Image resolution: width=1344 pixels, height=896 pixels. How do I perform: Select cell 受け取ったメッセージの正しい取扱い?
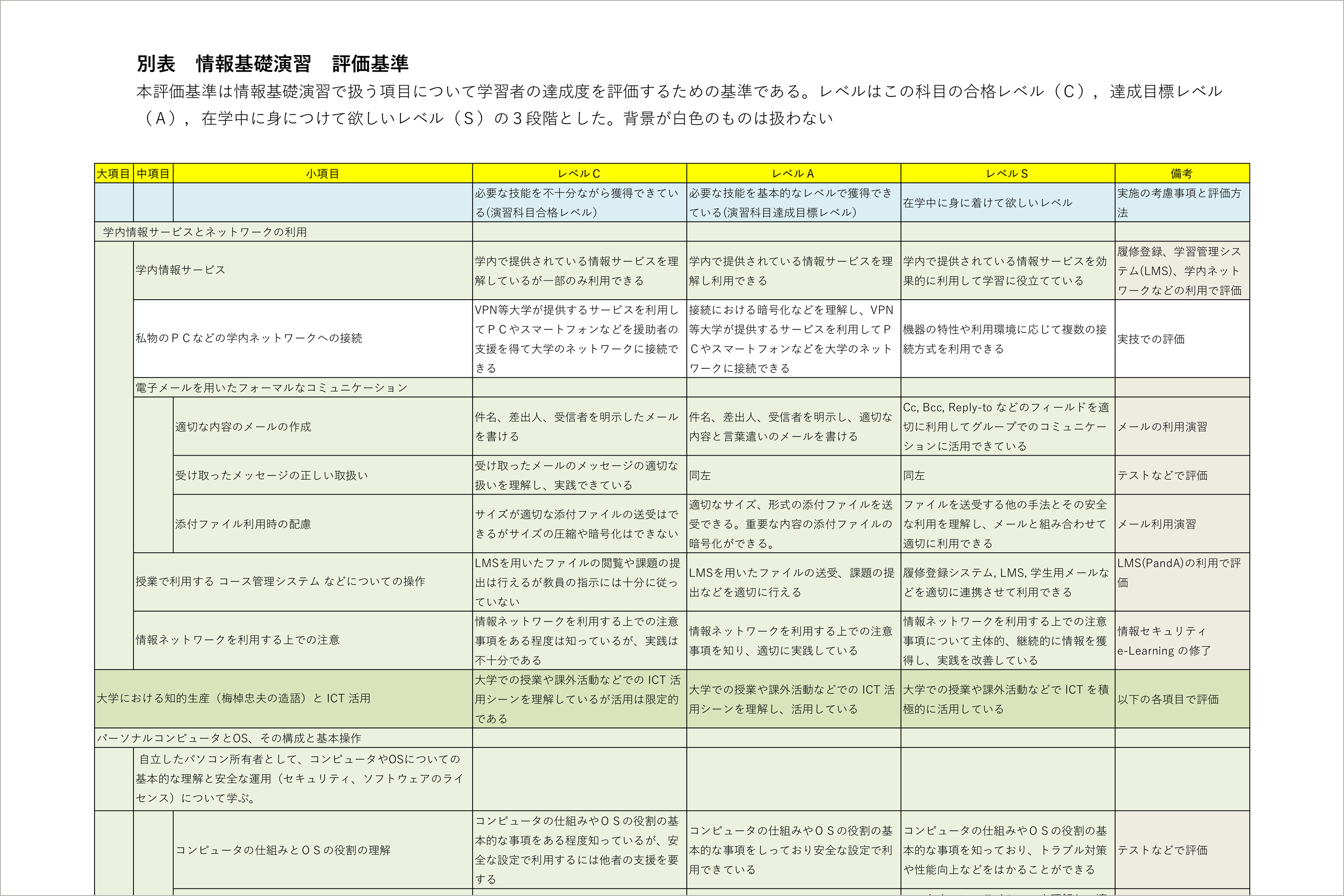pos(322,475)
